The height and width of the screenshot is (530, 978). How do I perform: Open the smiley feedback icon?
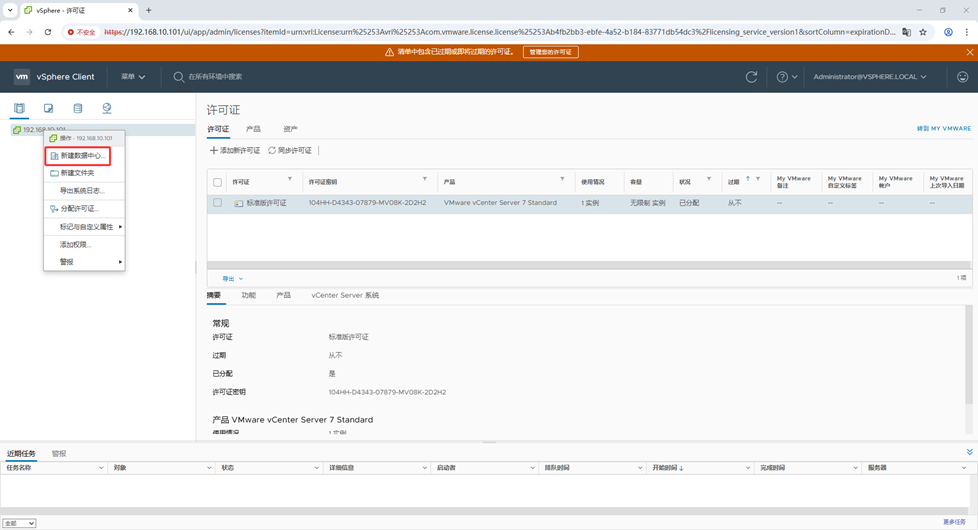tap(962, 77)
